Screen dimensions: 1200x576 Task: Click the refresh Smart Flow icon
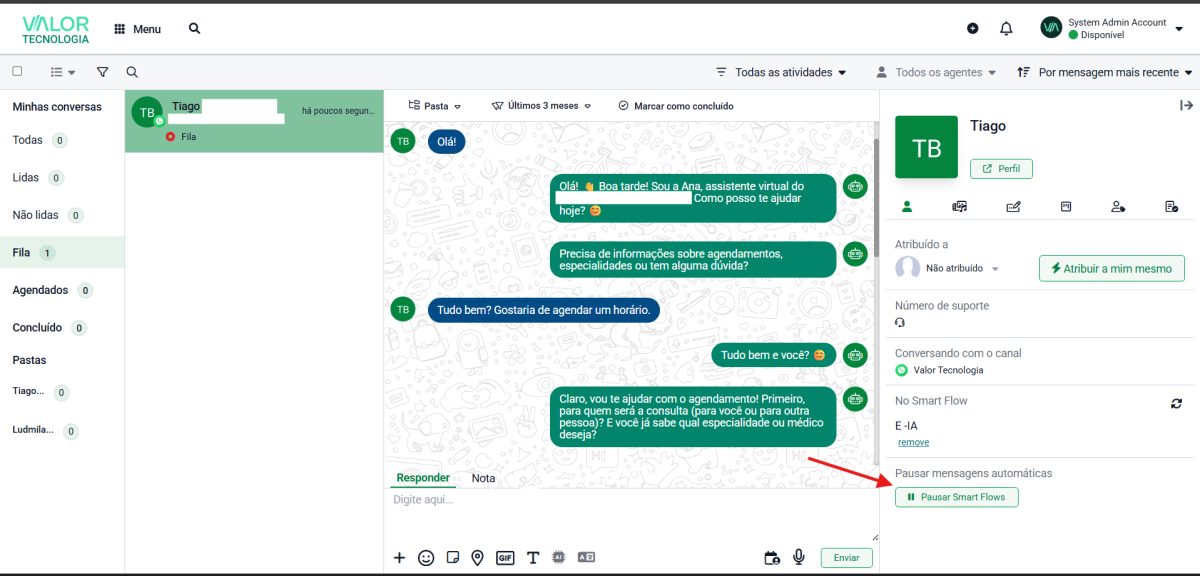(x=1177, y=403)
